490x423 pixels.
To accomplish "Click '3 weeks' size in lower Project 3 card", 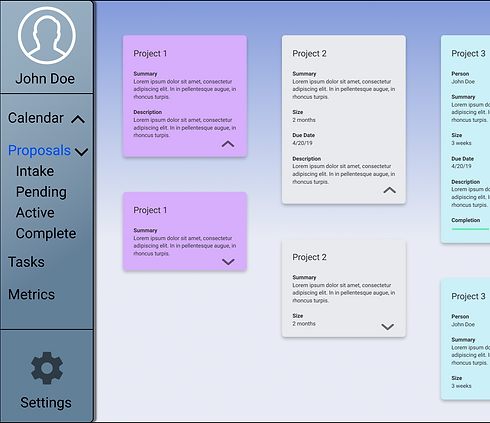I will [461, 386].
